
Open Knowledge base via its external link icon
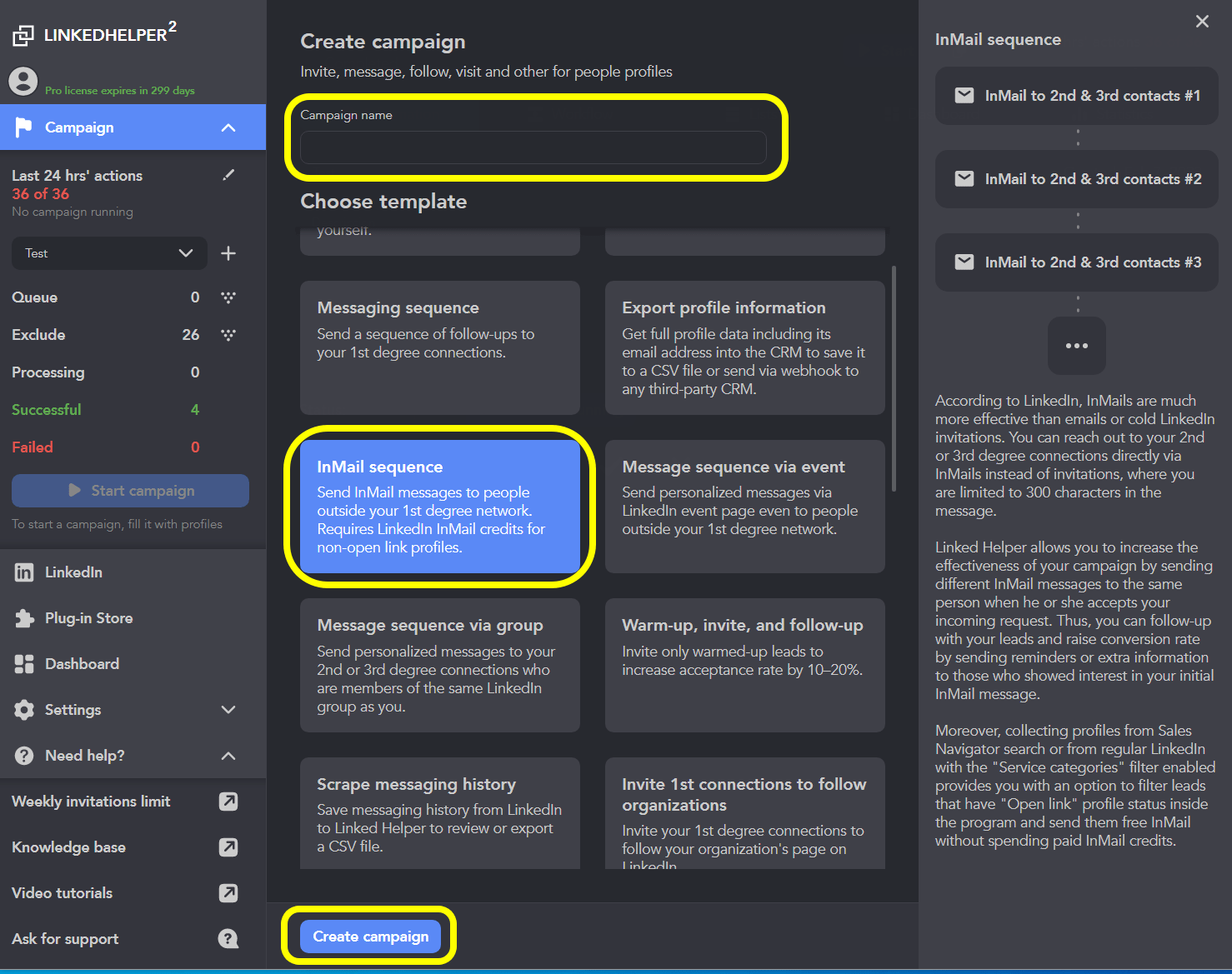[x=228, y=847]
